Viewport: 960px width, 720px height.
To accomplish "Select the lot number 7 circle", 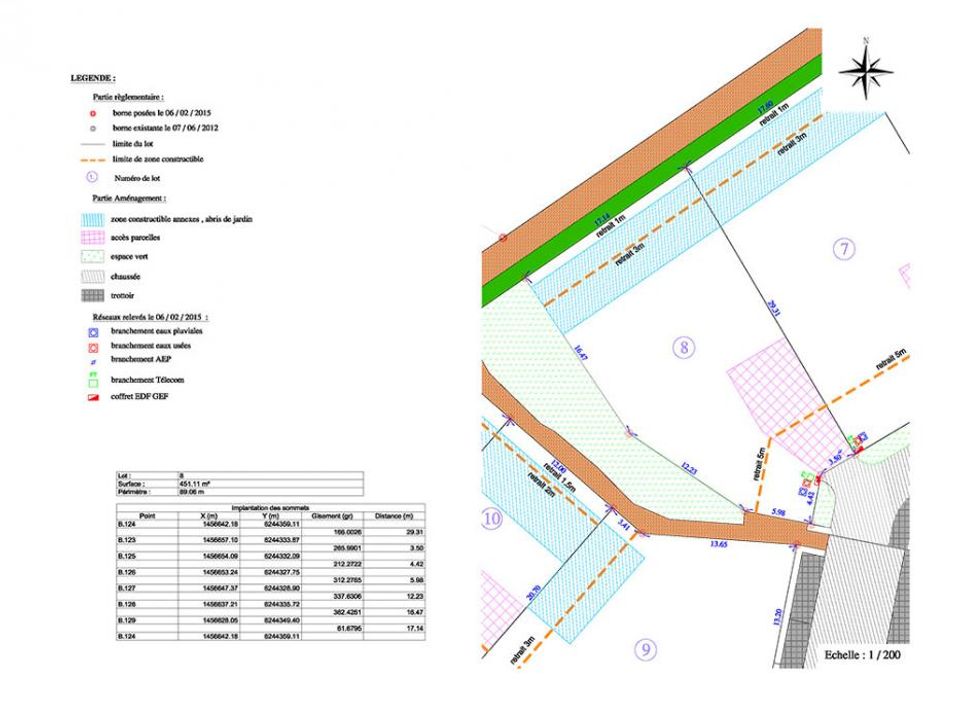I will (x=844, y=249).
